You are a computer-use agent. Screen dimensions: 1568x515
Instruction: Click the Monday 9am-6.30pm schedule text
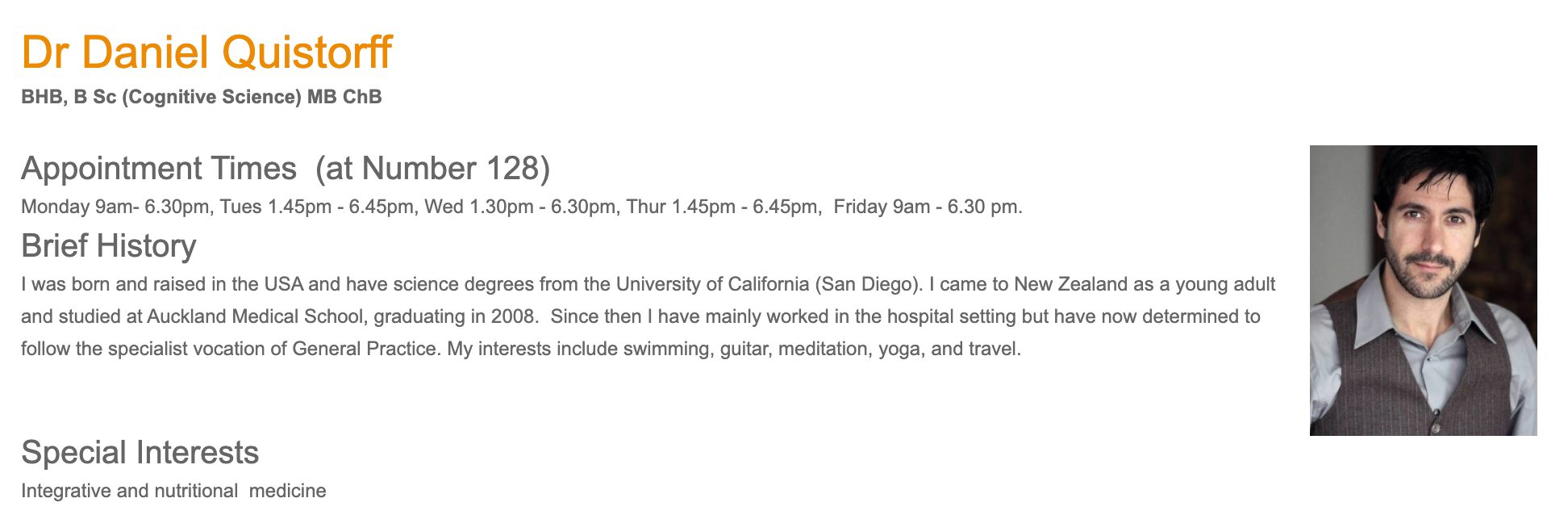tap(115, 207)
